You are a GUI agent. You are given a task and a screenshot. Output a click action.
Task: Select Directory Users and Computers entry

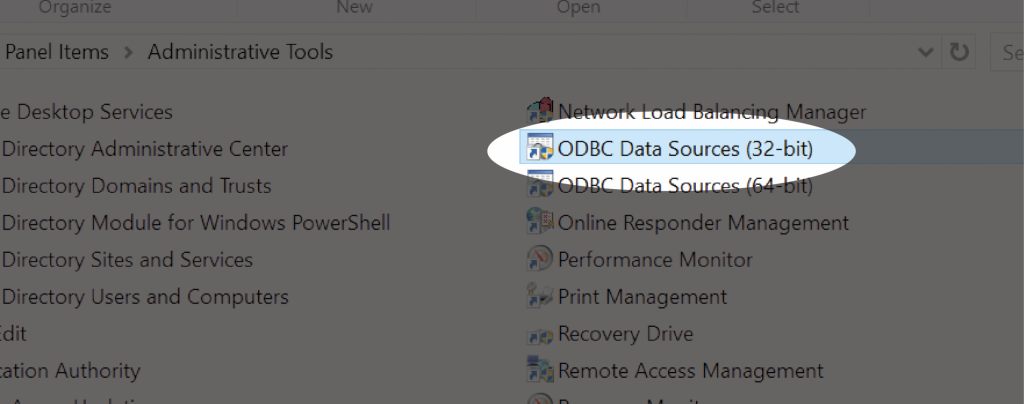pyautogui.click(x=144, y=297)
